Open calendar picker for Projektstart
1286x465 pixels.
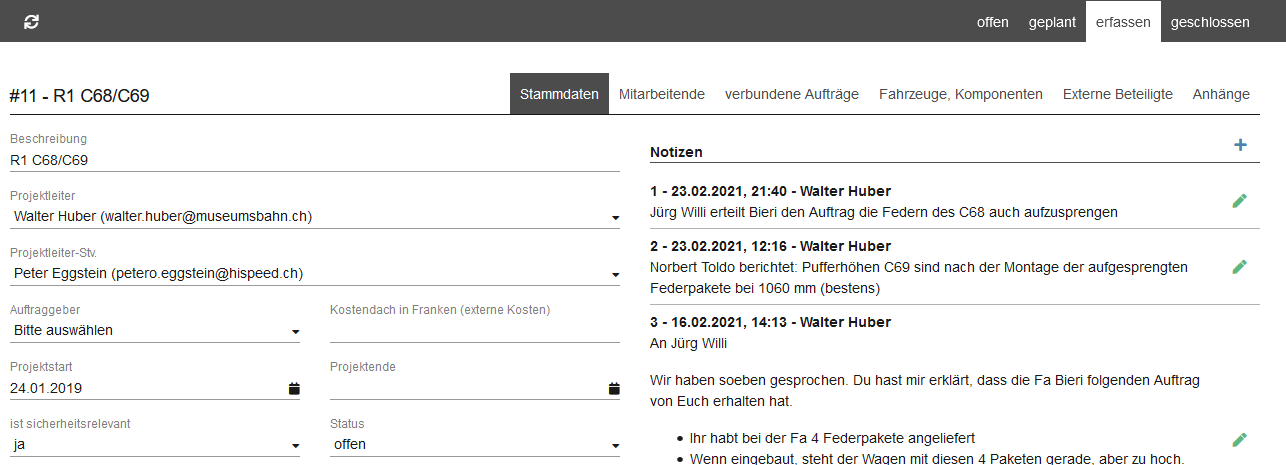click(294, 388)
